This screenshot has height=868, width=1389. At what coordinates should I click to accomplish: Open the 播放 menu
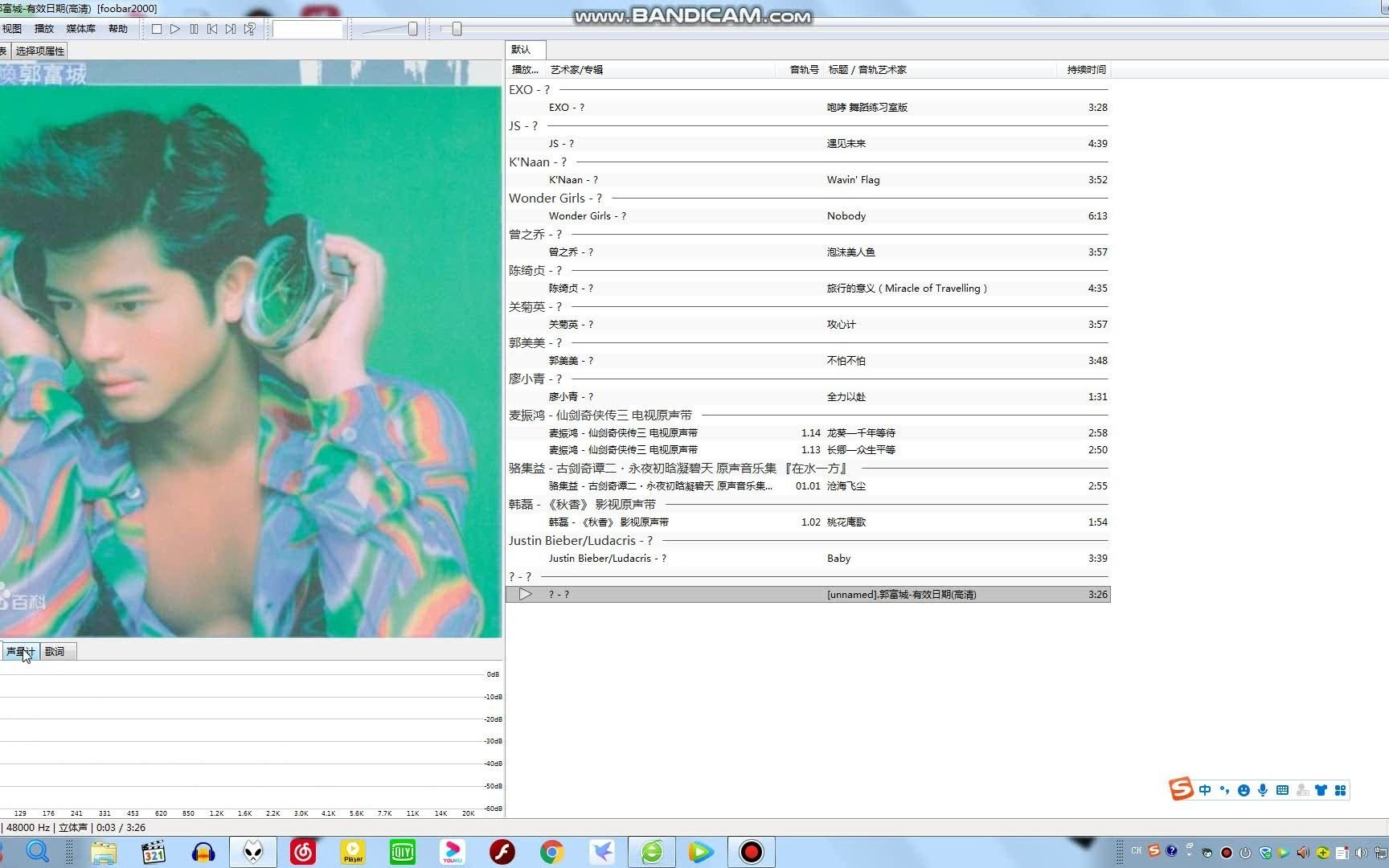(x=44, y=29)
